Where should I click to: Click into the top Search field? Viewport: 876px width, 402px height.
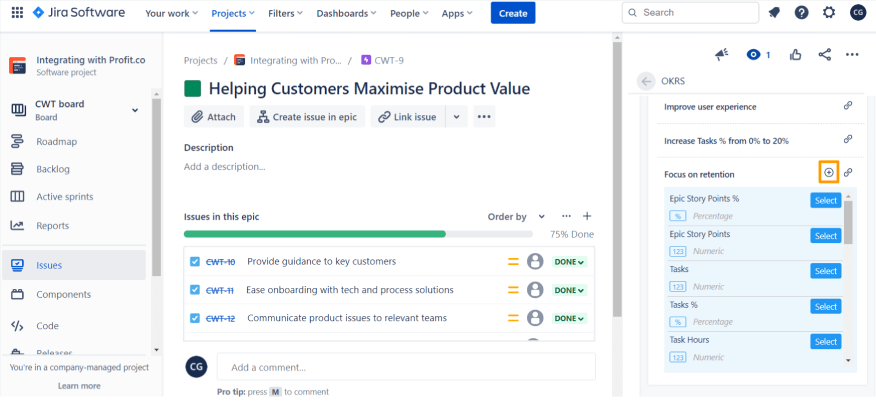691,12
